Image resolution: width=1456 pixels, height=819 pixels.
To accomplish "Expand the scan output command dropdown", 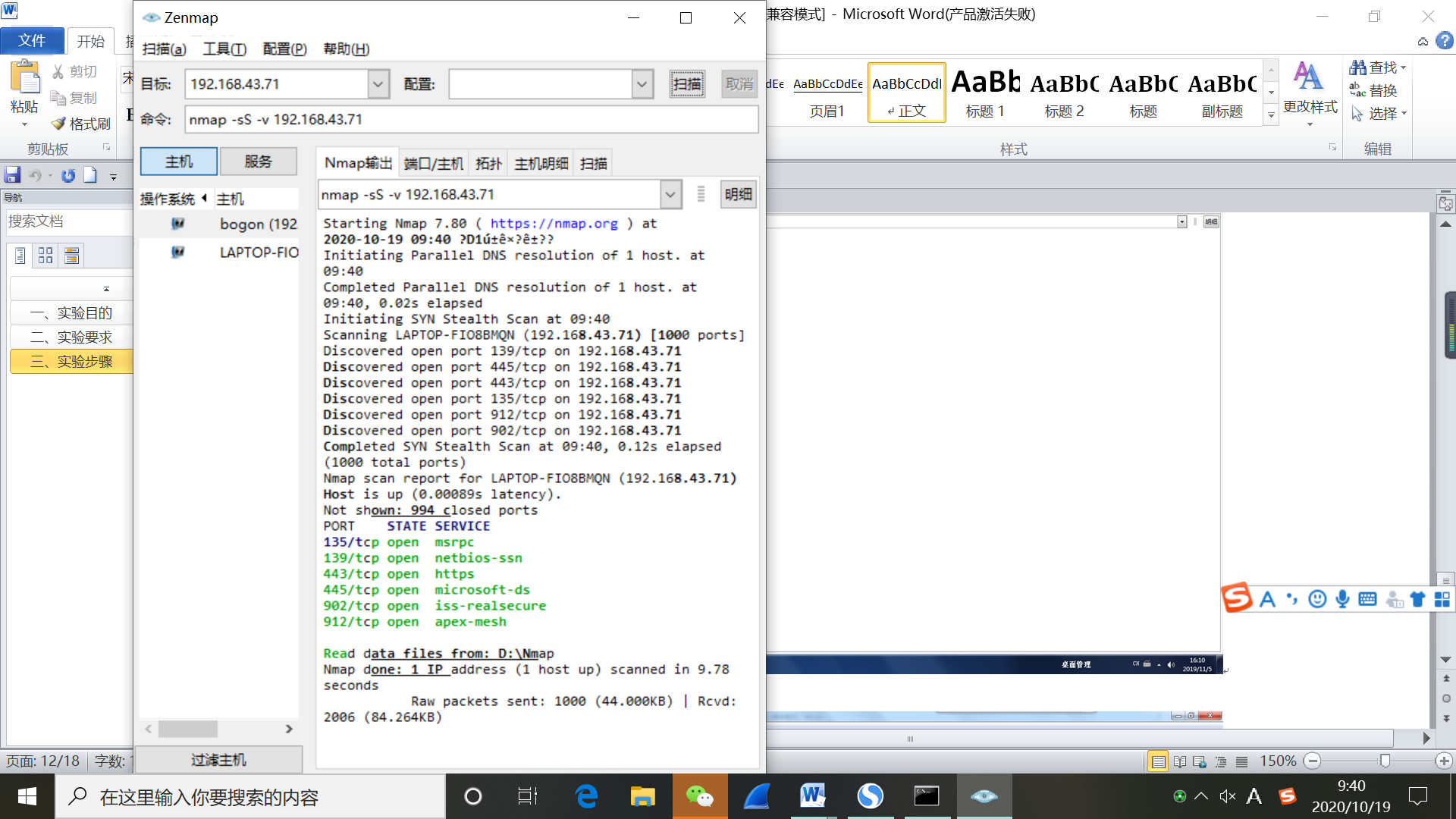I will (x=670, y=195).
